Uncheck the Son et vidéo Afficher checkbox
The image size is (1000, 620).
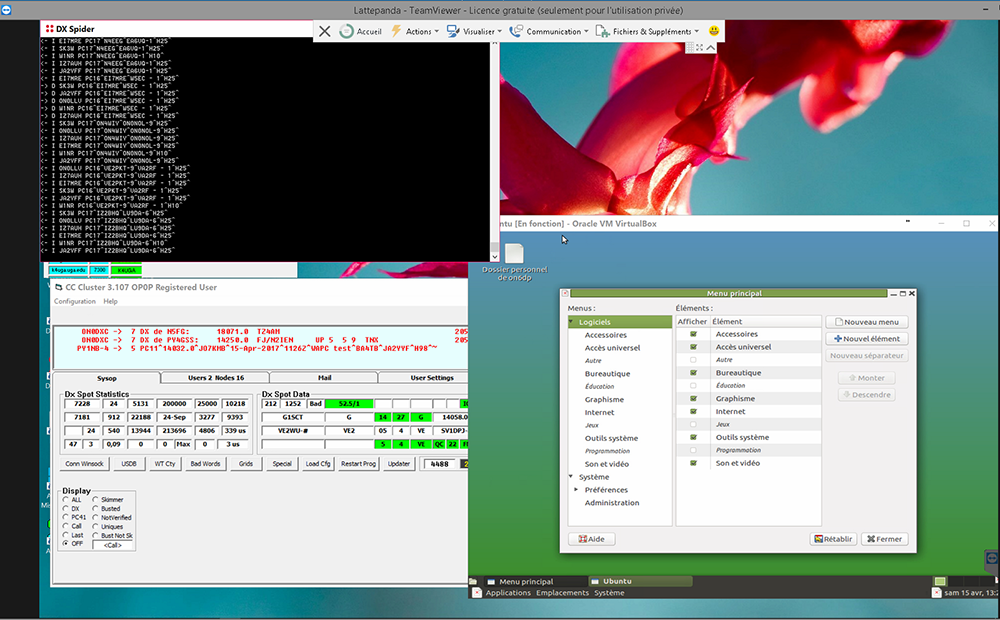coord(693,463)
